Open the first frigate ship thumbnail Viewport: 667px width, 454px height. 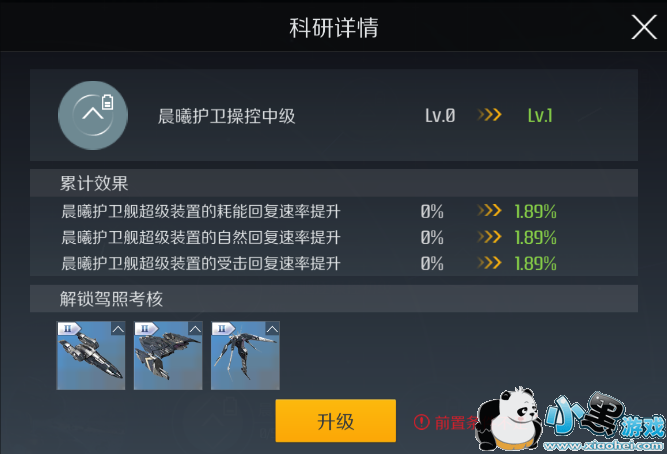91,356
